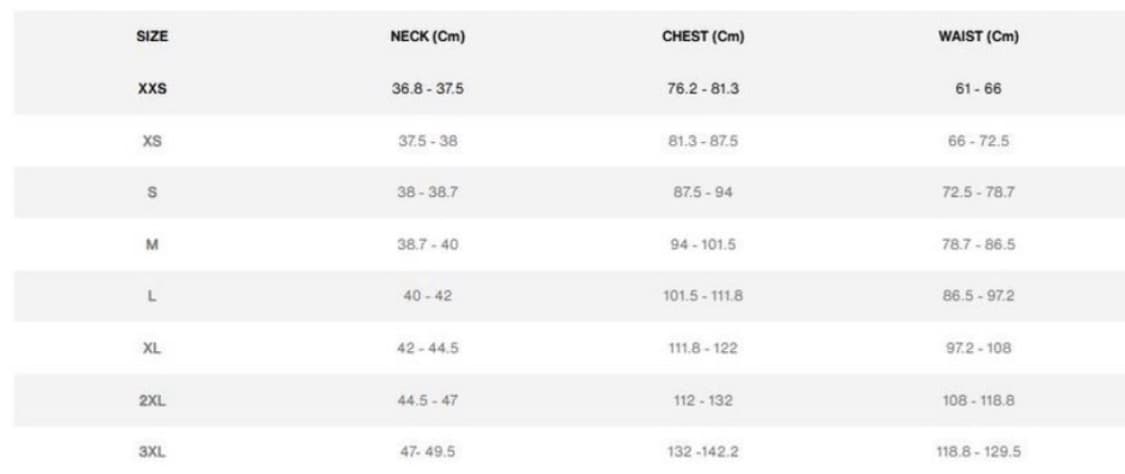The width and height of the screenshot is (1125, 474).
Task: Select the XL size row label
Action: tap(152, 349)
